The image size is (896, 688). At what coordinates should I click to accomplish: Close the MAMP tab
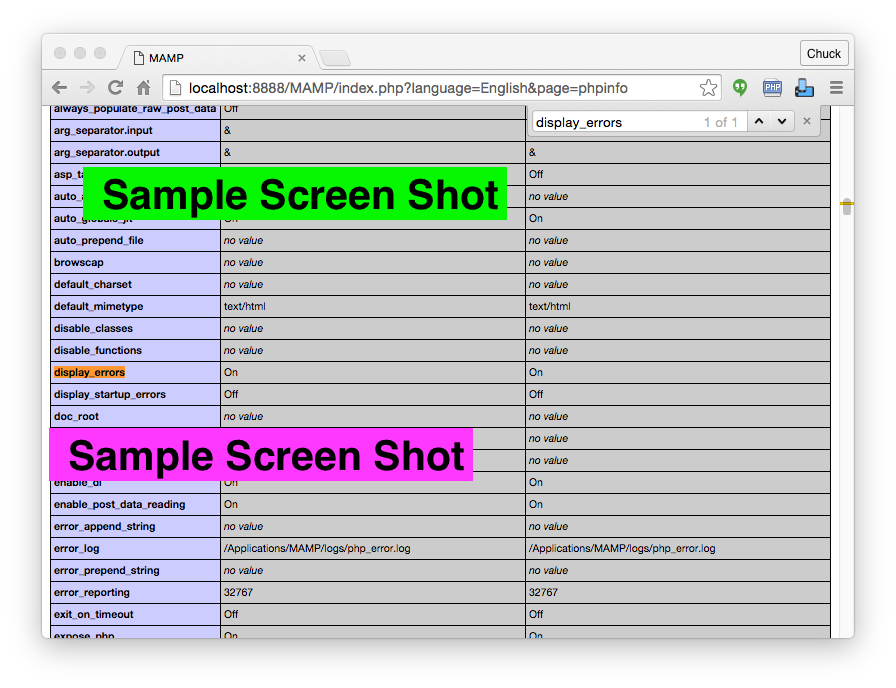tap(302, 58)
